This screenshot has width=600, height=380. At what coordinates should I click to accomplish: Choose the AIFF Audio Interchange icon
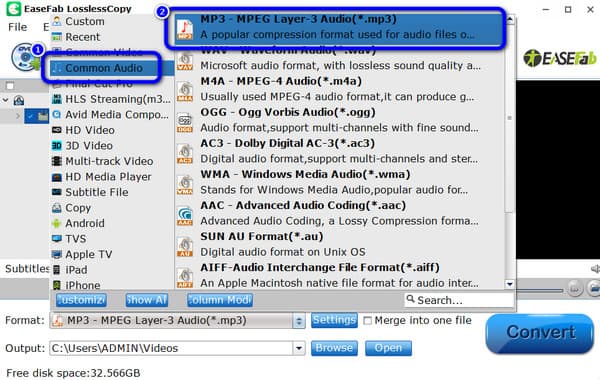(185, 277)
